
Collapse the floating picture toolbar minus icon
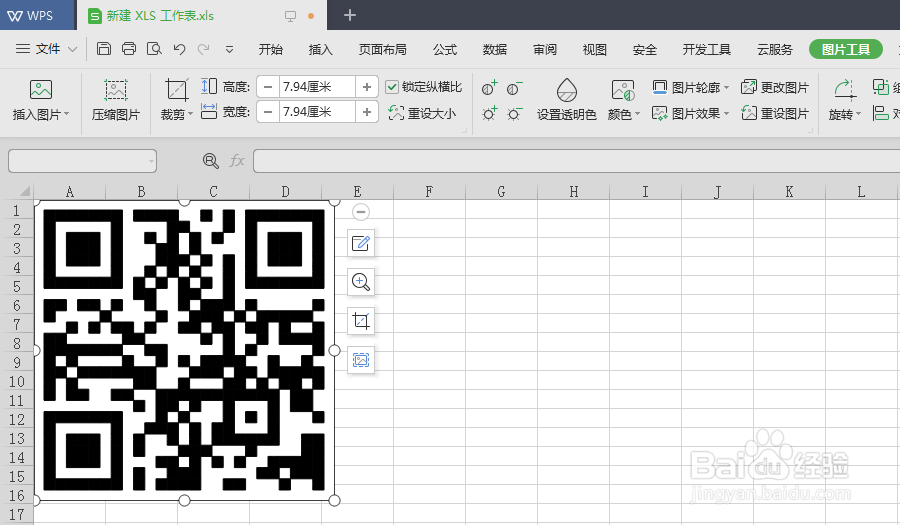(x=360, y=212)
